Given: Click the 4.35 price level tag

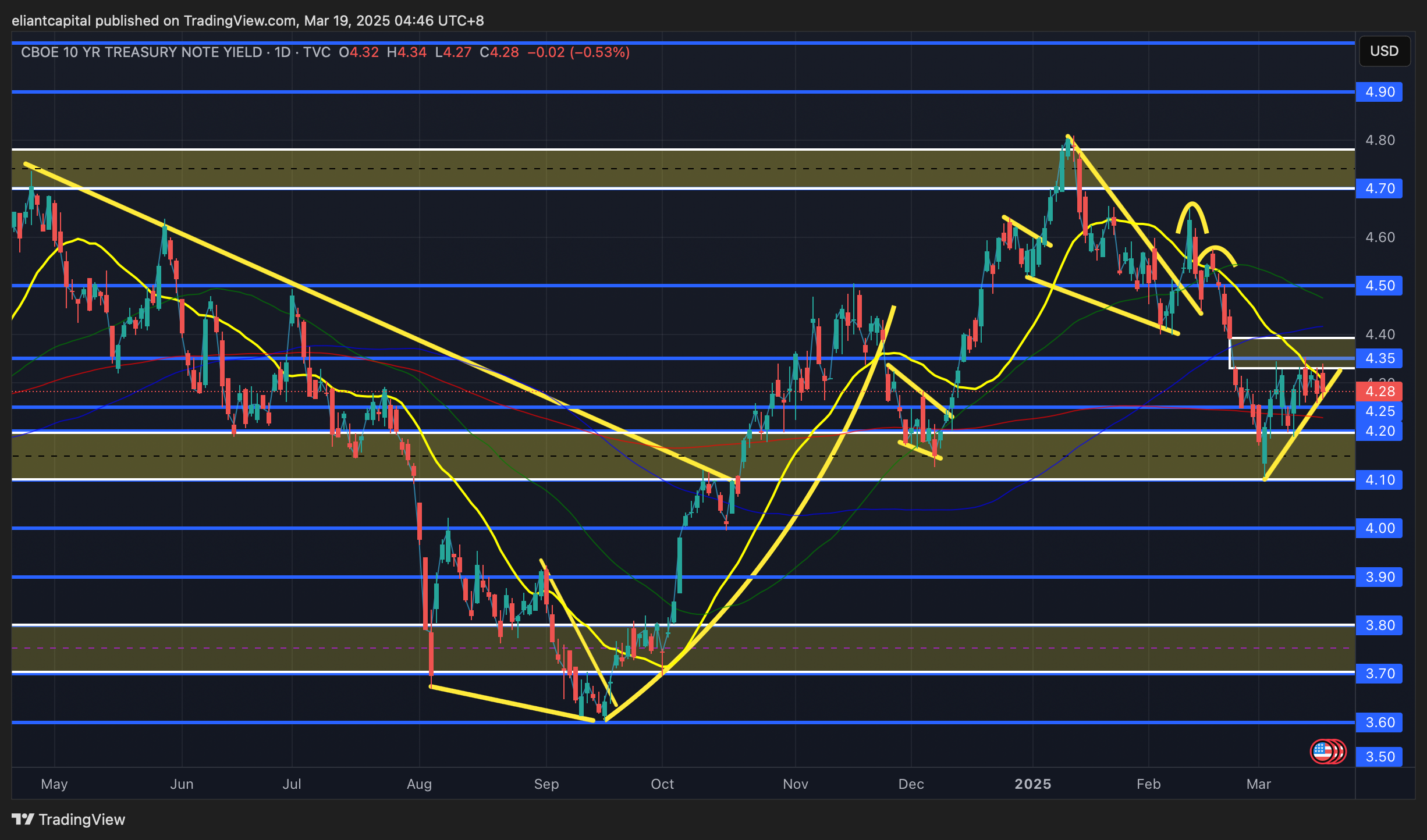Looking at the screenshot, I should coord(1379,358).
